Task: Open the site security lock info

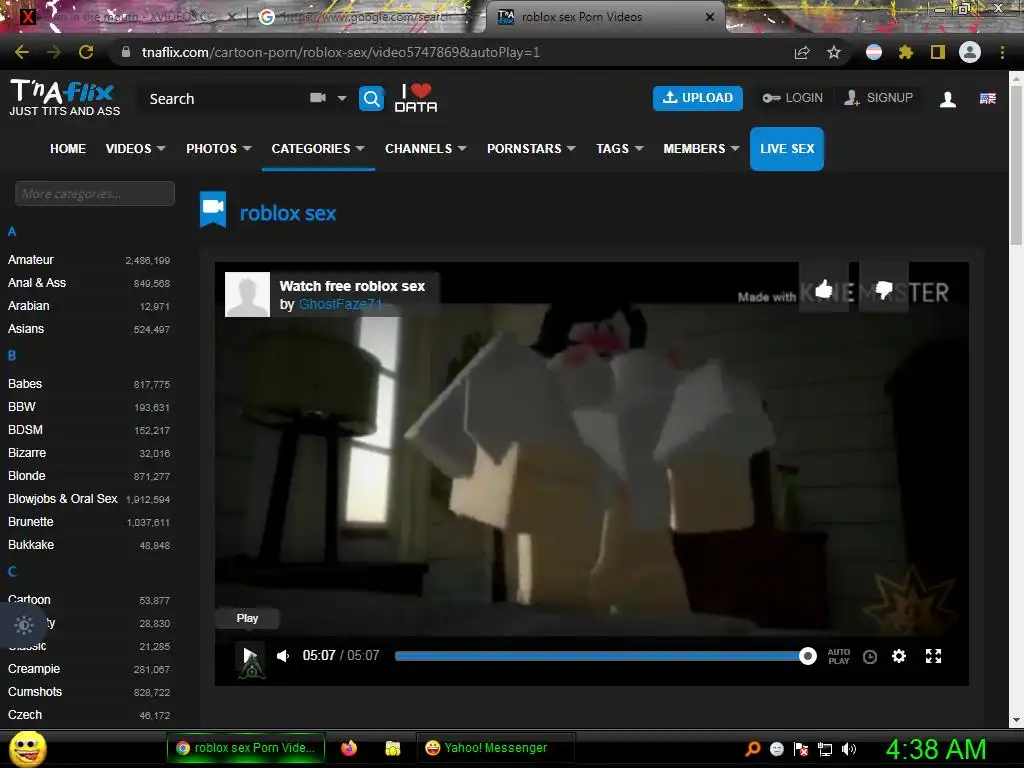Action: [x=126, y=52]
